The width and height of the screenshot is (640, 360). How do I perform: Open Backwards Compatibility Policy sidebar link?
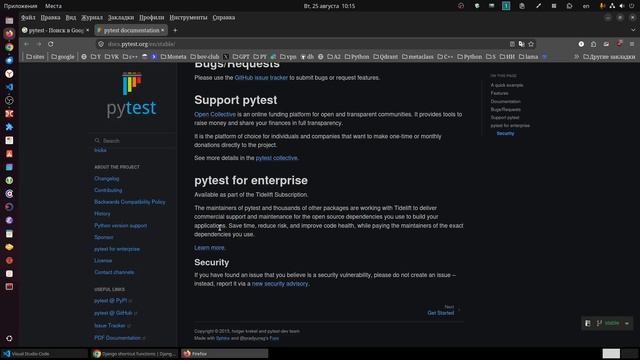tap(130, 202)
